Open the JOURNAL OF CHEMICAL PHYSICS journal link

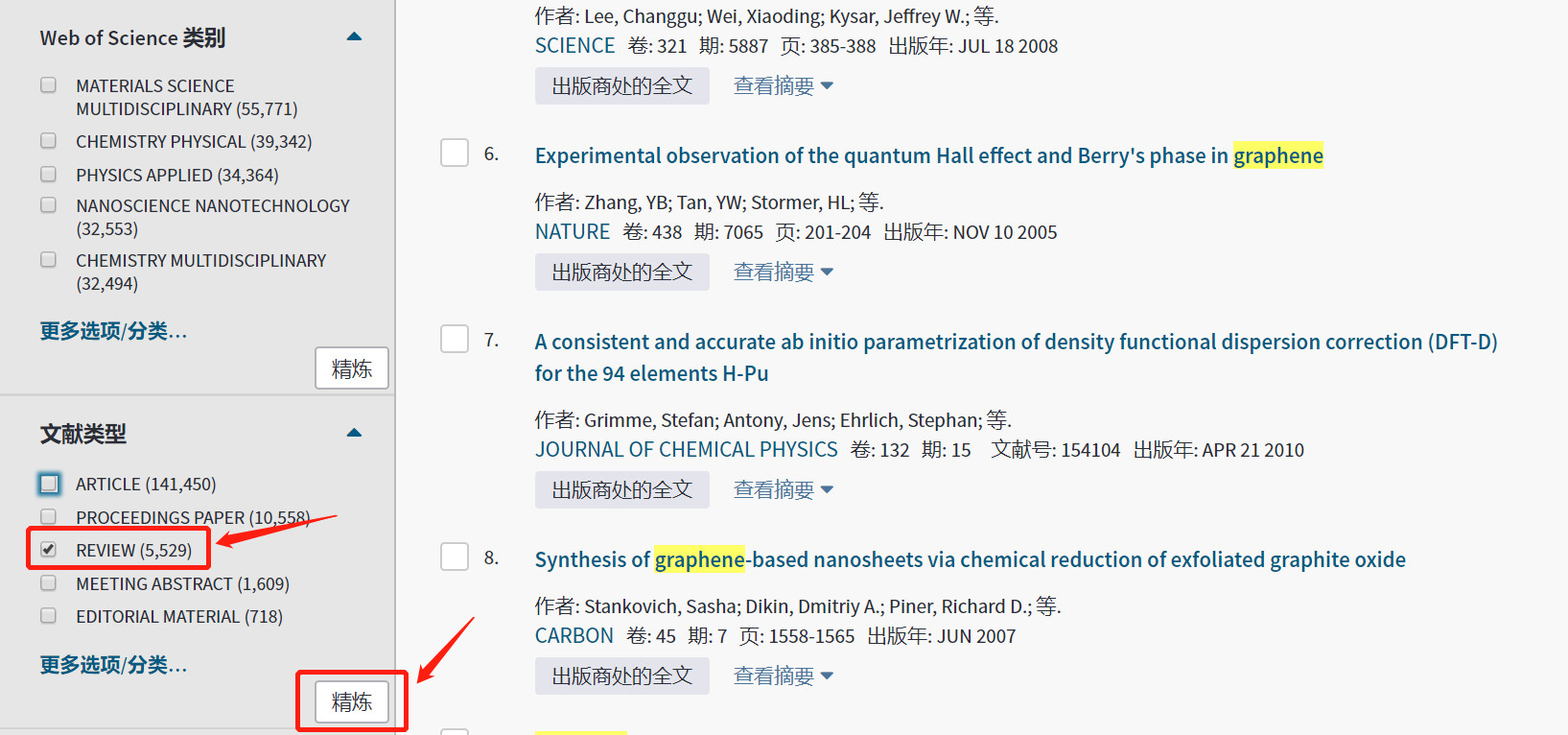tap(686, 450)
